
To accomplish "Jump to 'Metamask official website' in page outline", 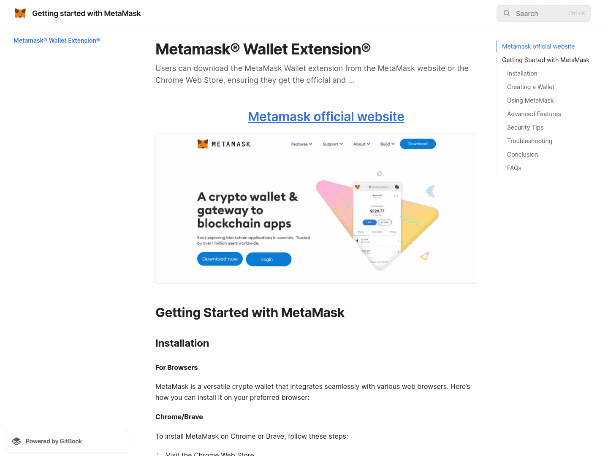I will click(x=538, y=46).
